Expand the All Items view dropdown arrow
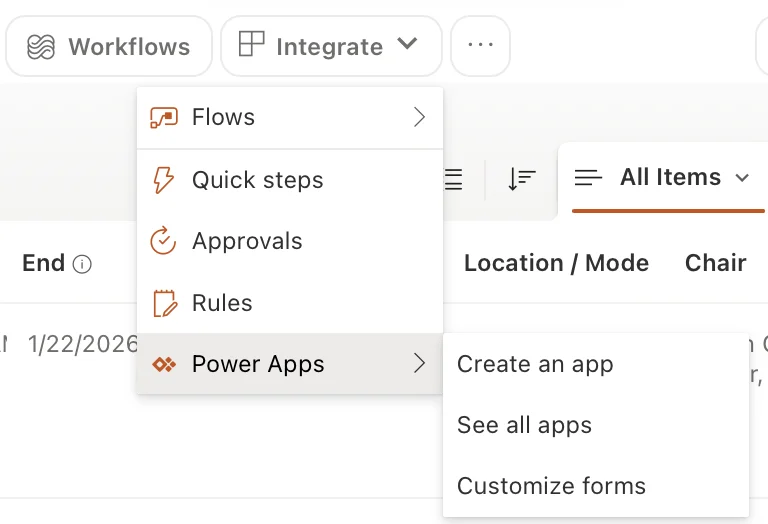 (x=743, y=178)
